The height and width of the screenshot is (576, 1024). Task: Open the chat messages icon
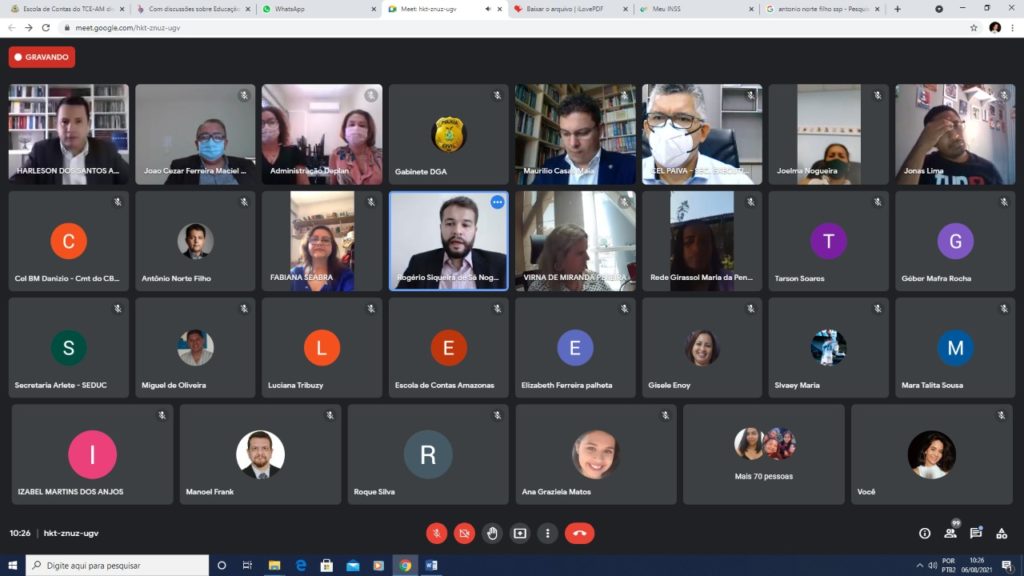coord(976,533)
